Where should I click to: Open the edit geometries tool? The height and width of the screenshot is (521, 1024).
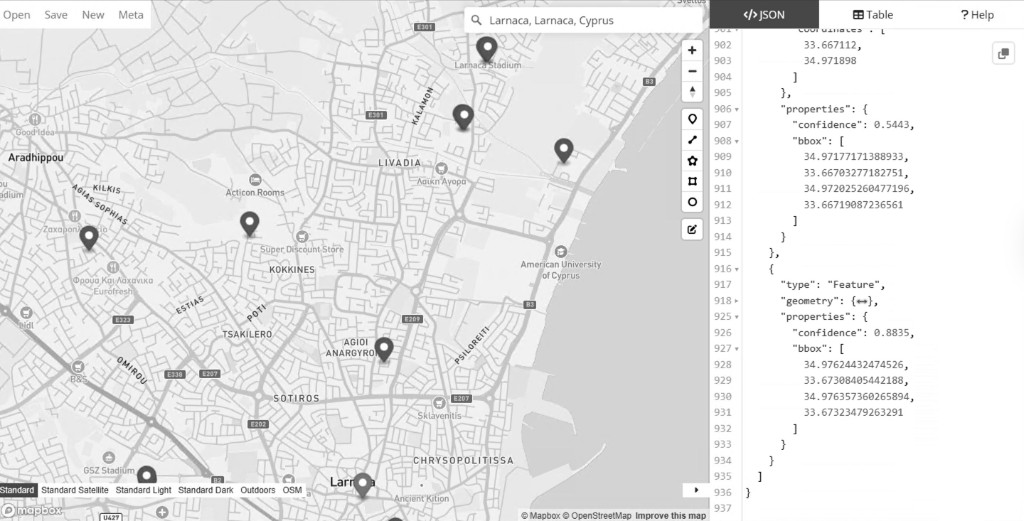(x=692, y=230)
